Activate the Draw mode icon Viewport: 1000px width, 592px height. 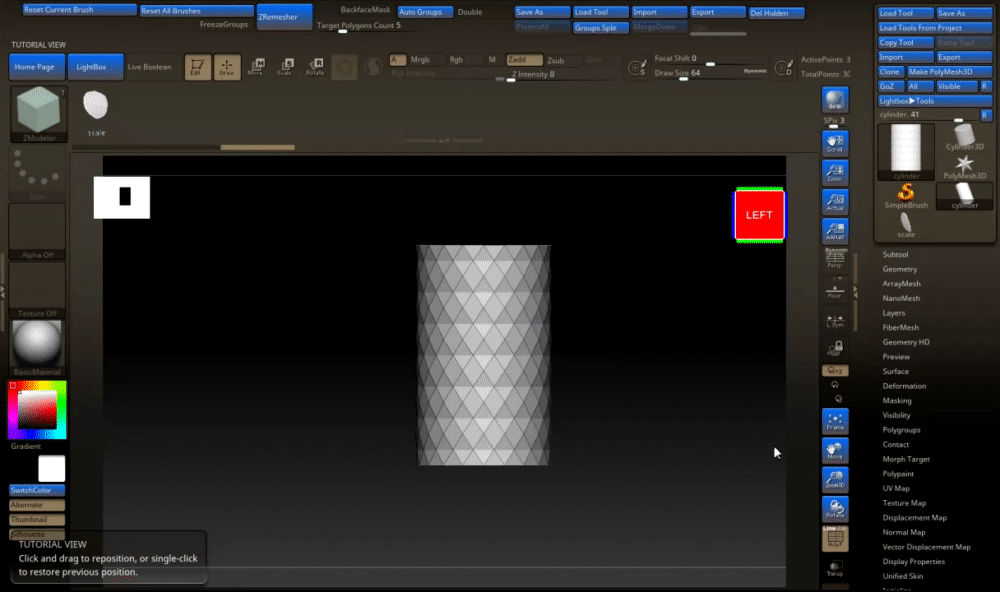226,66
